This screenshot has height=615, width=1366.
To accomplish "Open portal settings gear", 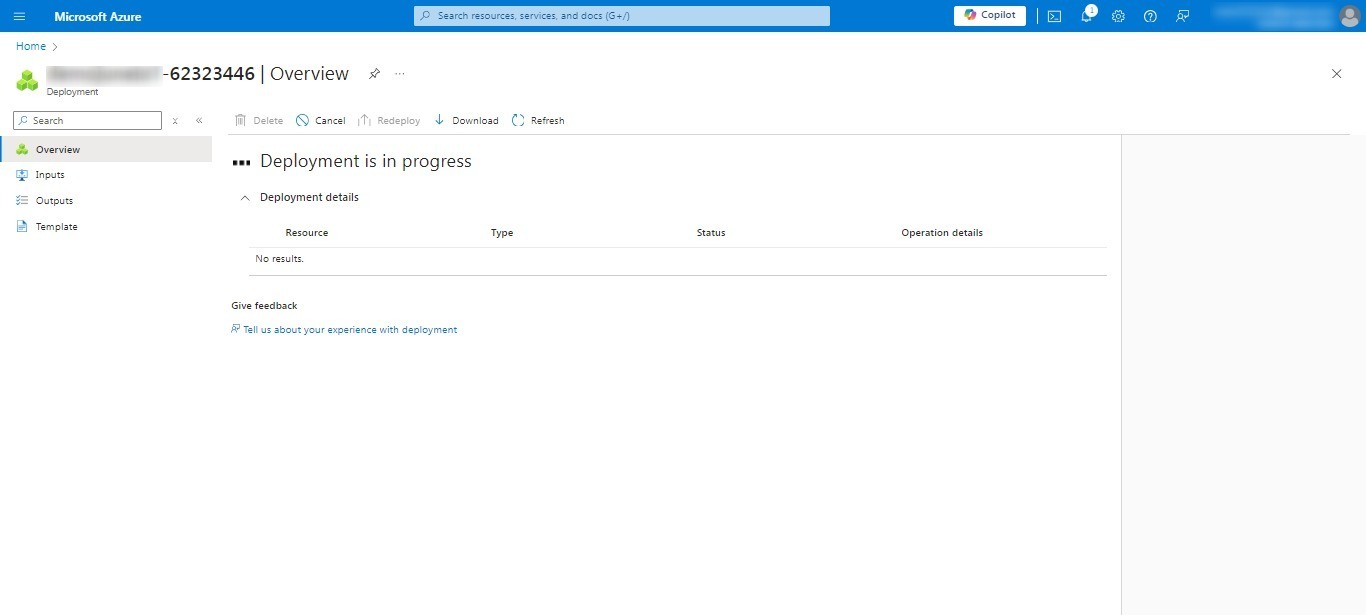I will [1118, 16].
